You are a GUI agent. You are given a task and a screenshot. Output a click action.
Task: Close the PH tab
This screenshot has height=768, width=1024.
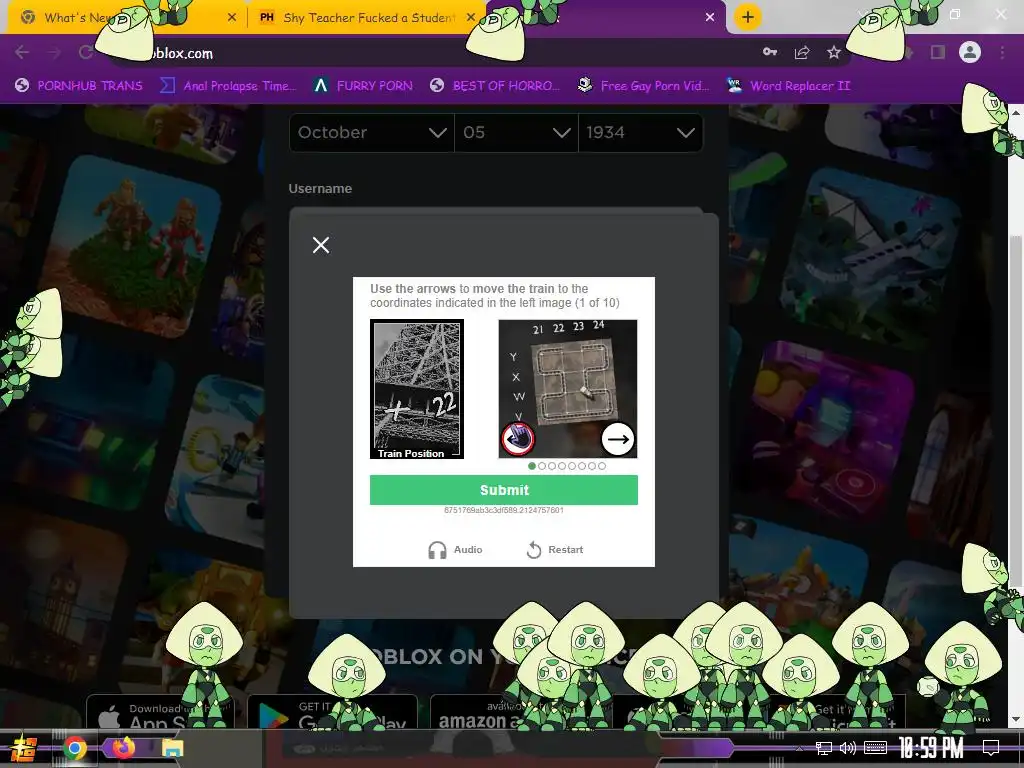(471, 18)
